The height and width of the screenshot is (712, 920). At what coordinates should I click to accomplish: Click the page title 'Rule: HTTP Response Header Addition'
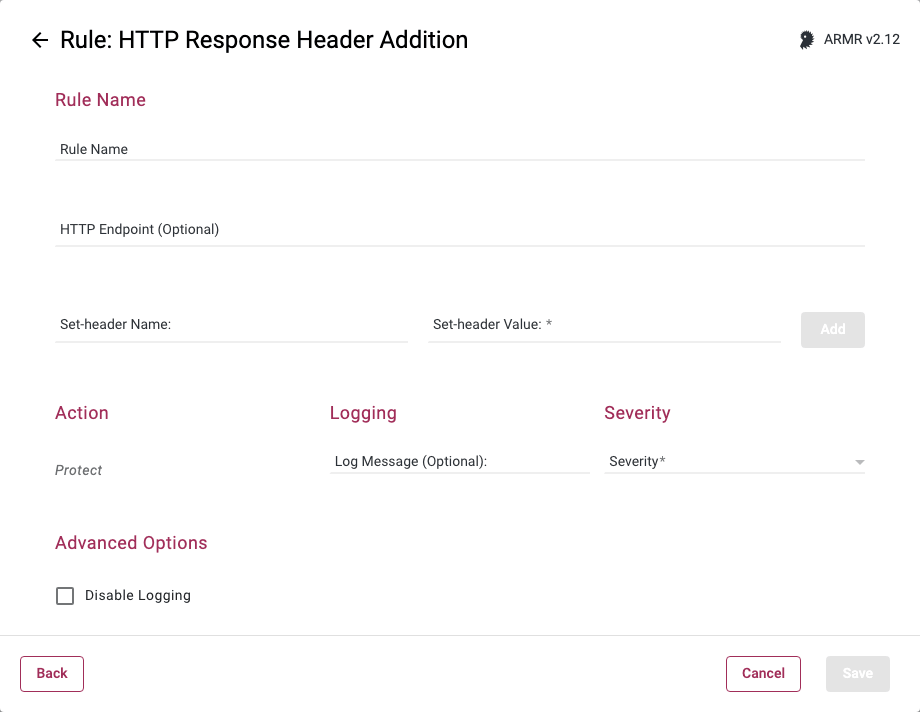click(264, 40)
